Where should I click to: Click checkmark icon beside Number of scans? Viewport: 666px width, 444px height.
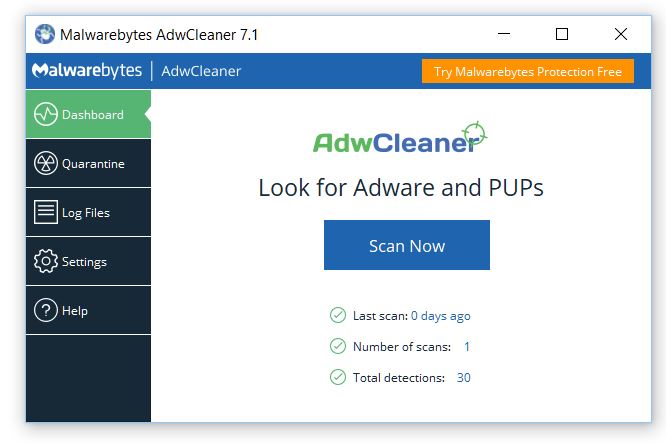[338, 346]
